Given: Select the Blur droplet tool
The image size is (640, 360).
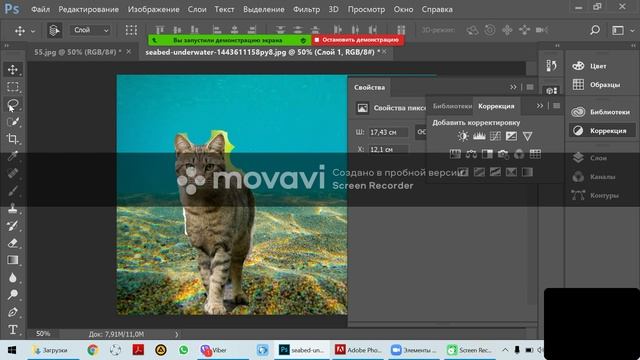Looking at the screenshot, I should 13,278.
